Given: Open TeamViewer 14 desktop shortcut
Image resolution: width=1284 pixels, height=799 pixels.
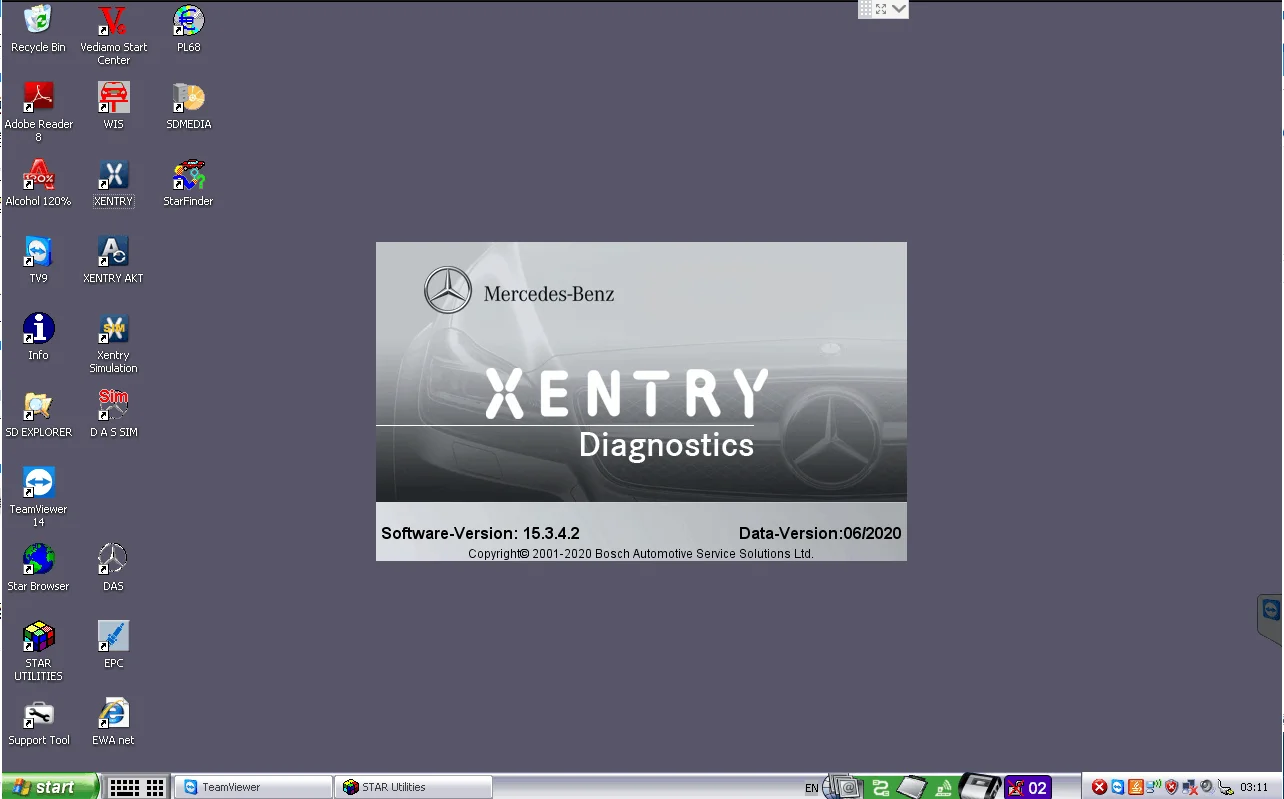Looking at the screenshot, I should point(38,497).
